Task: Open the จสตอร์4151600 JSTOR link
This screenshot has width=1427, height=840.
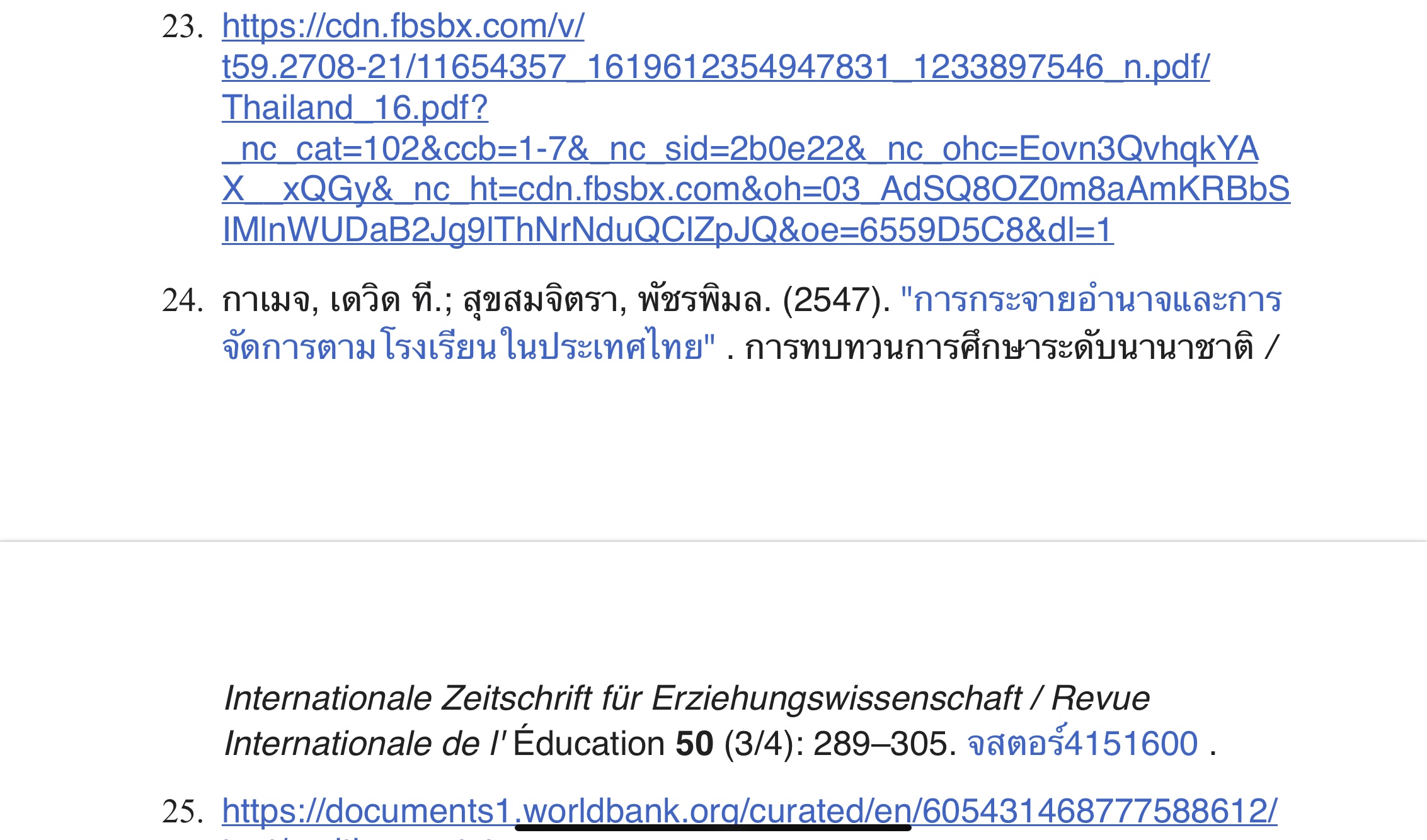Action: (x=1082, y=744)
